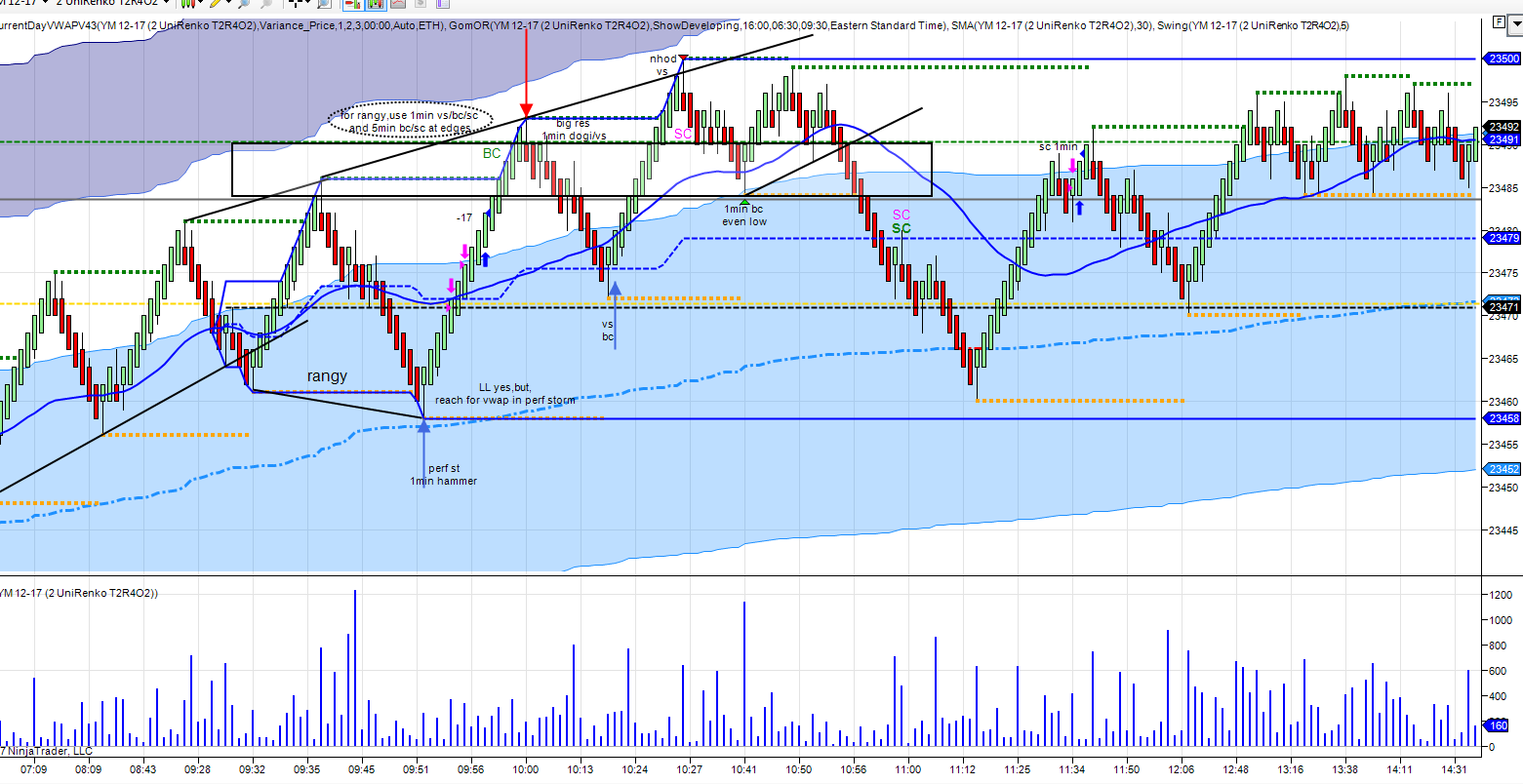Click the CurrentDayVWAPV43 indicator label

tap(222, 26)
